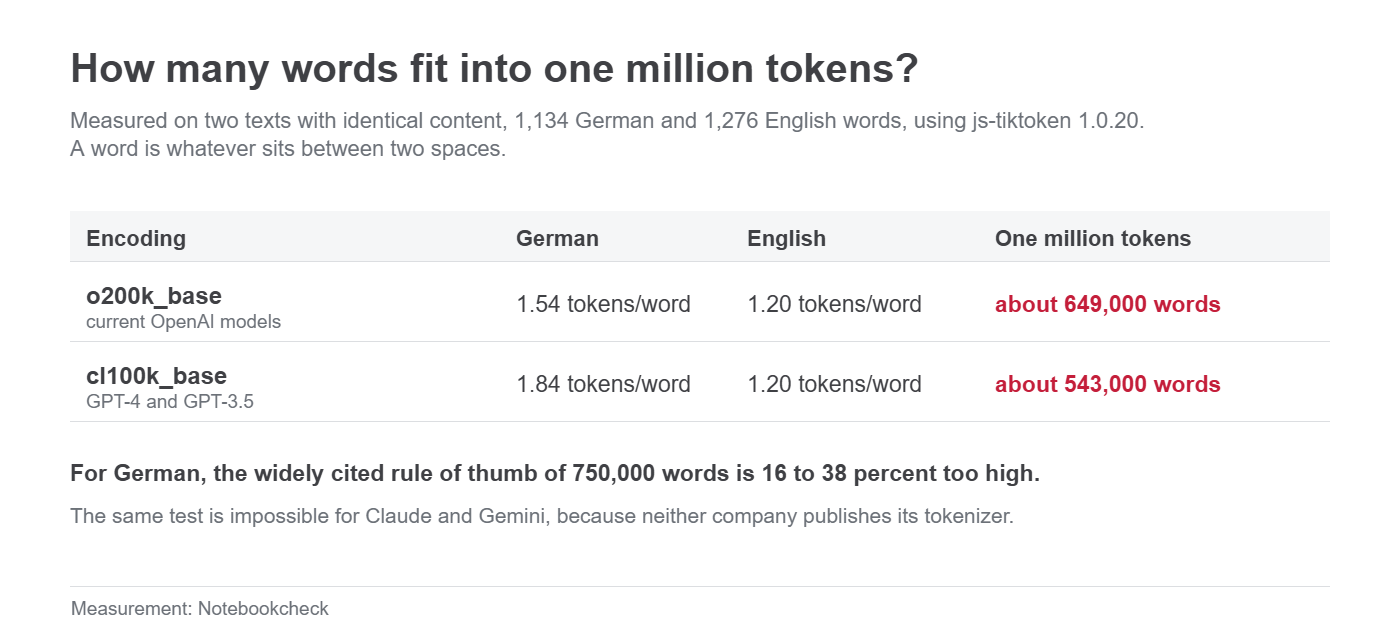1400x640 pixels.
Task: Click the note about Claude and Gemini
Action: pyautogui.click(x=542, y=517)
